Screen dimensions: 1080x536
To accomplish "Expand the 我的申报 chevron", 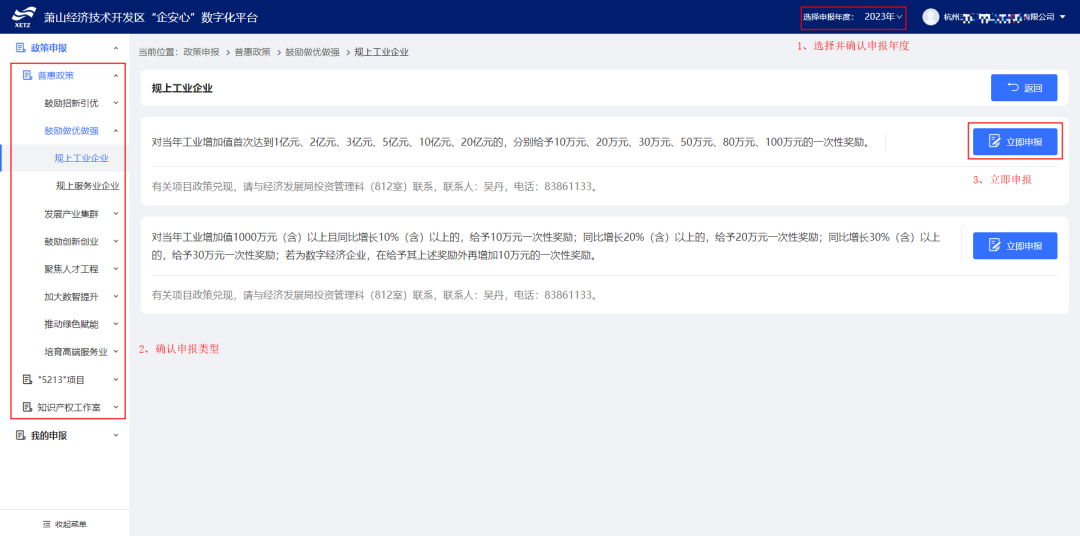I will (x=116, y=435).
